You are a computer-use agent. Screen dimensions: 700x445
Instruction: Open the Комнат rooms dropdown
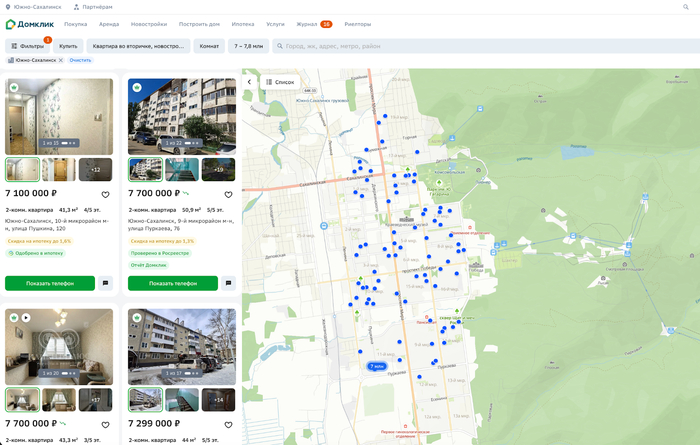click(209, 46)
